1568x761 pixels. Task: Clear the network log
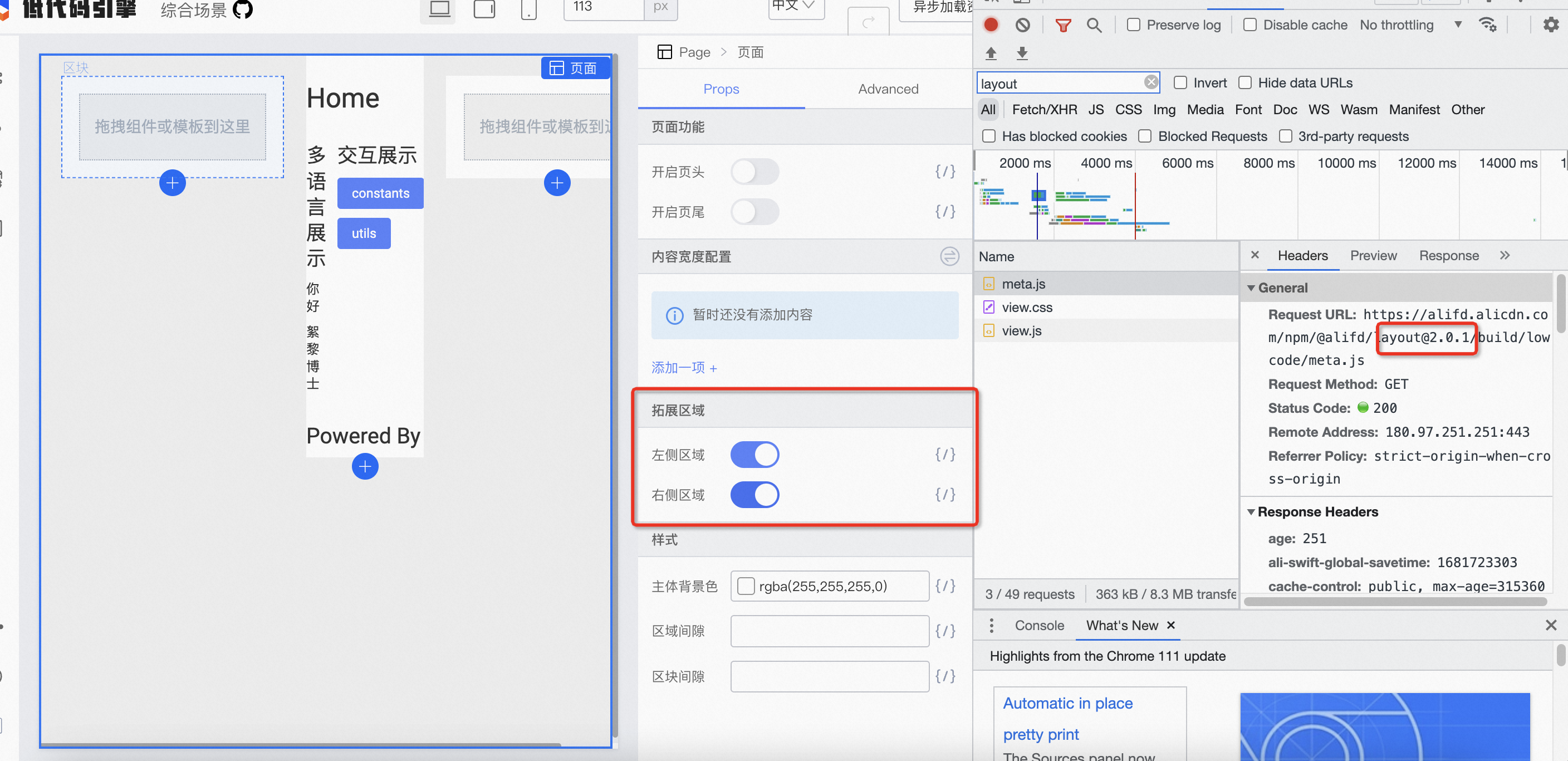click(x=1023, y=25)
